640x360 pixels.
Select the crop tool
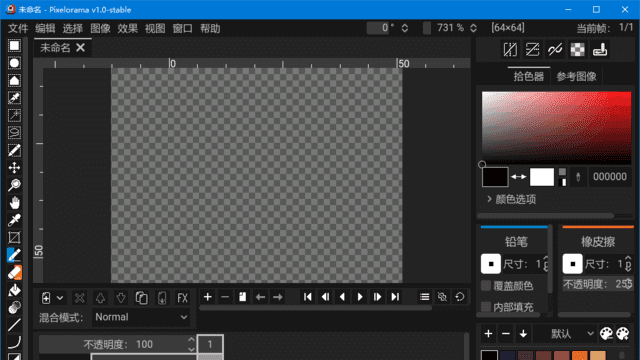(x=14, y=238)
